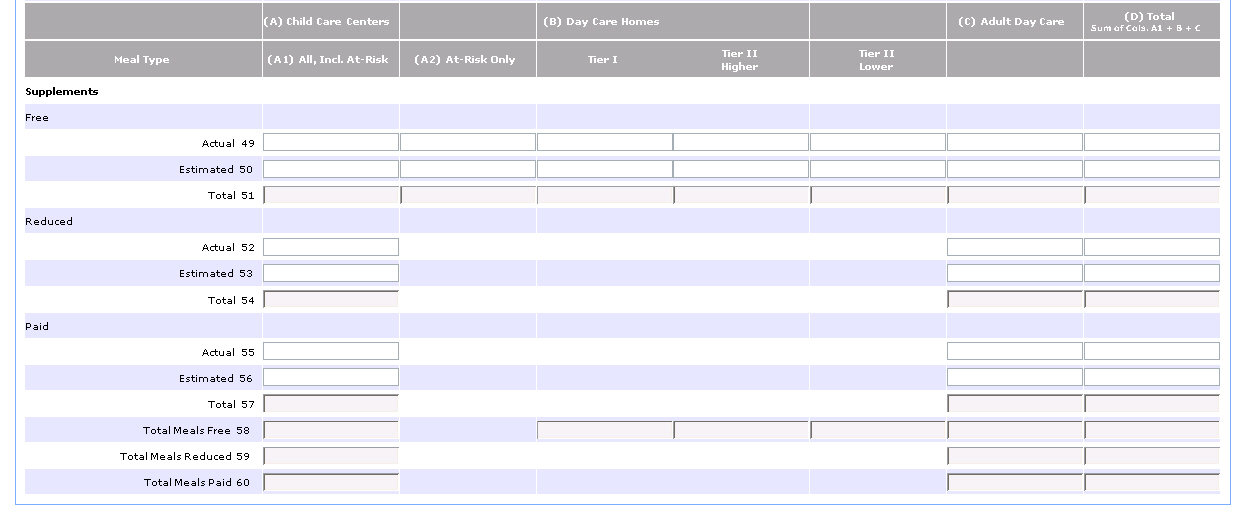Click Reduced Actual 52 field under Adult Day Care
Image resolution: width=1255 pixels, height=523 pixels.
pyautogui.click(x=1015, y=247)
